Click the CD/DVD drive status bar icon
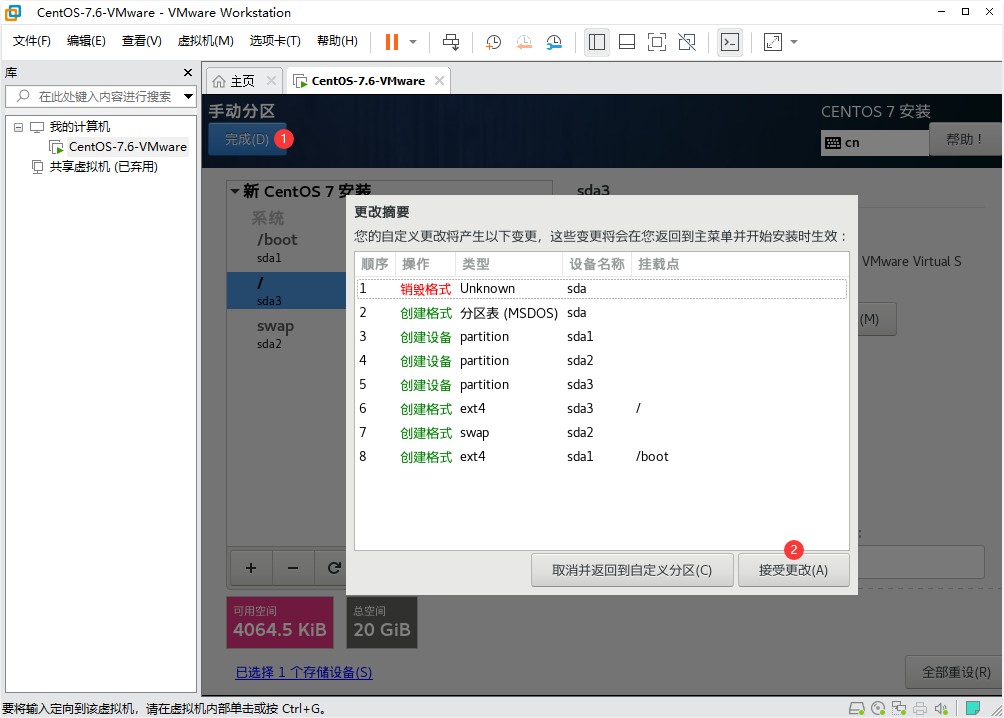Image resolution: width=1004 pixels, height=718 pixels. [878, 708]
